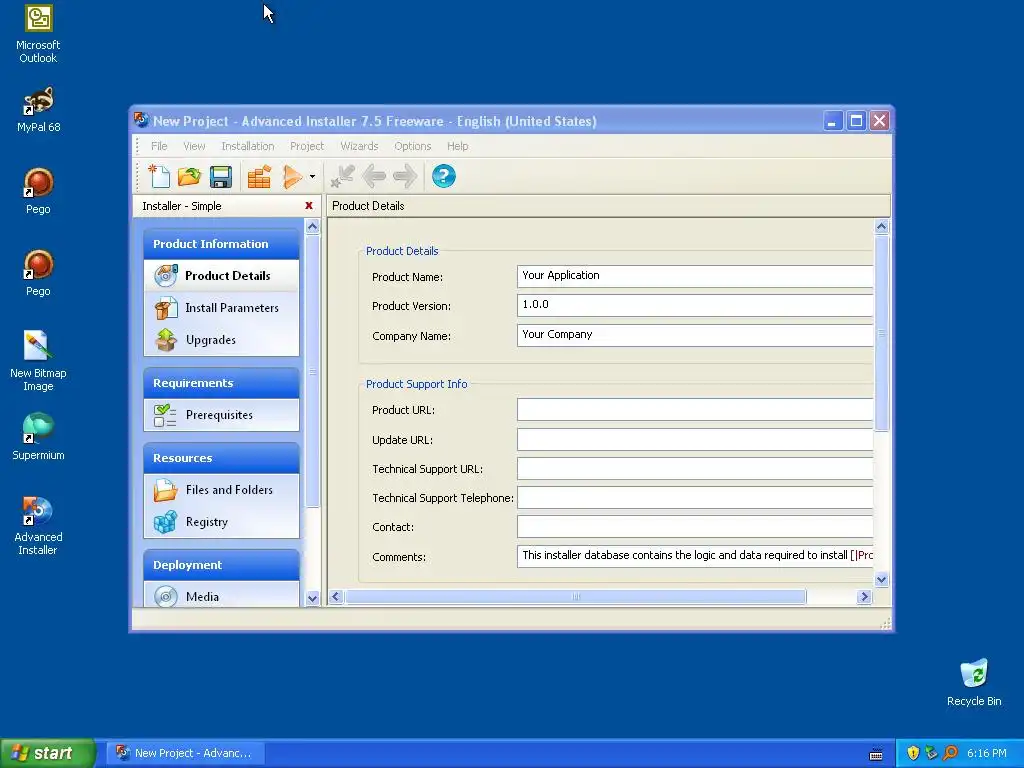1024x768 pixels.
Task: Click the Technical Support URL field
Action: coord(695,469)
